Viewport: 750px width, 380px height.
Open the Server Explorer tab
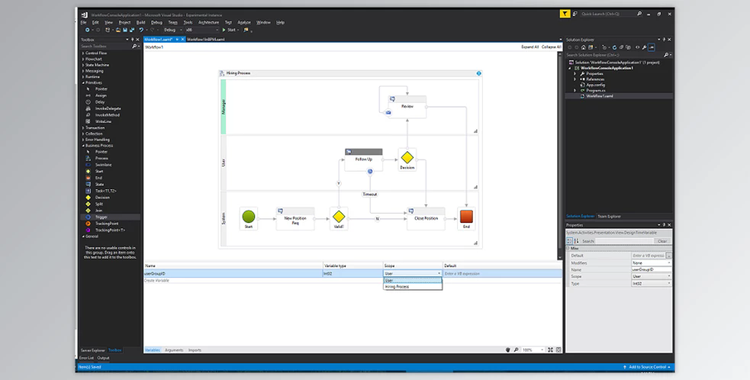[93, 350]
